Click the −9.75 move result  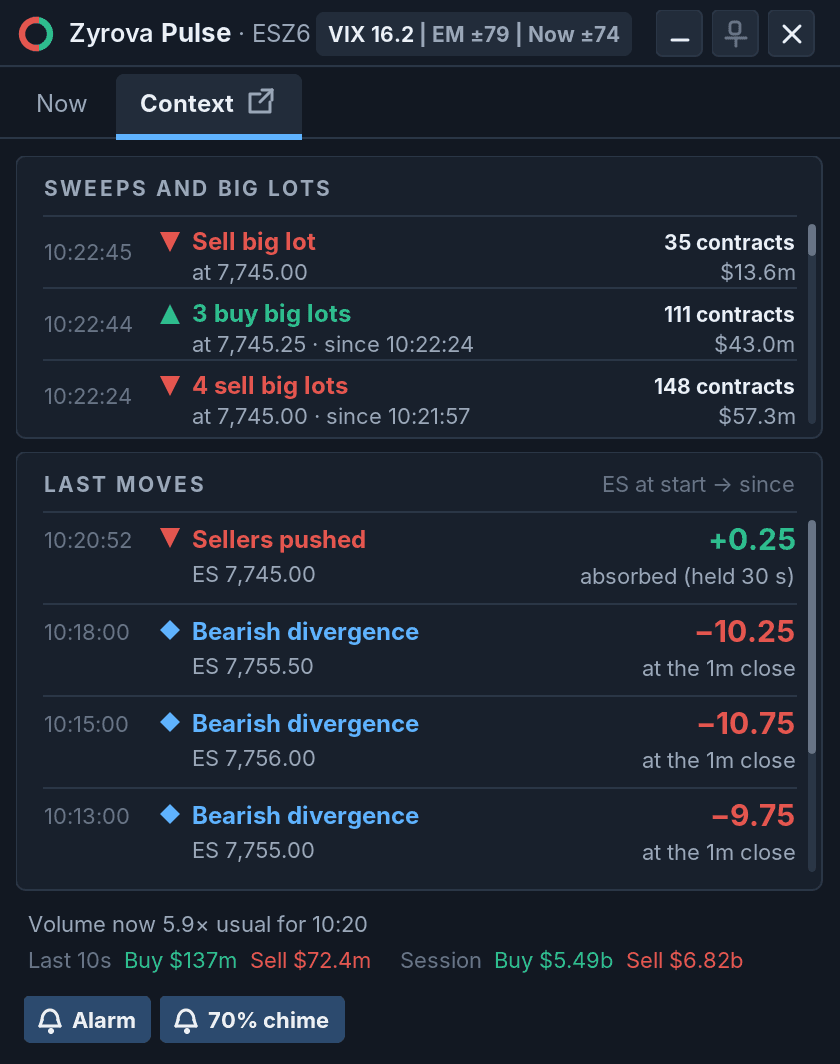pos(752,816)
